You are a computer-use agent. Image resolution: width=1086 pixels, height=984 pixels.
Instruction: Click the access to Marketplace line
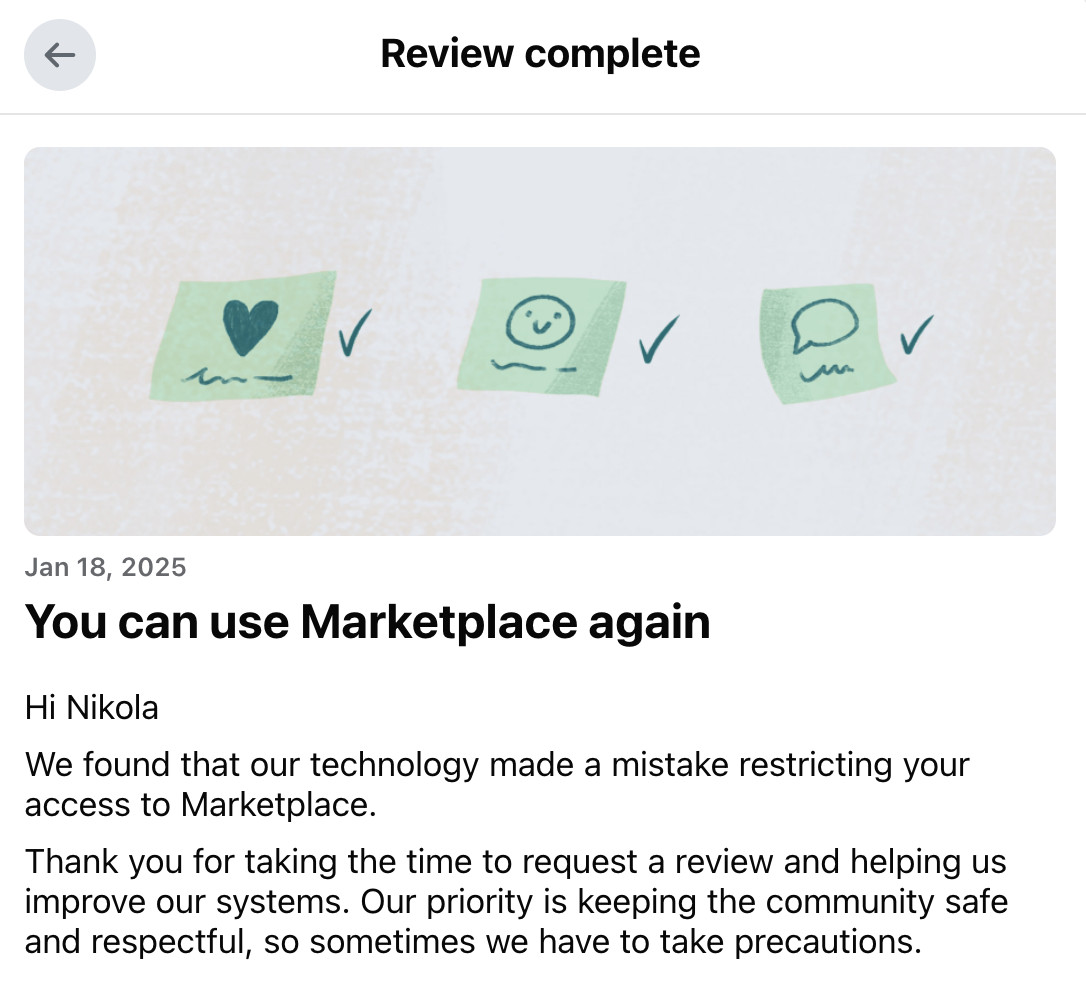pos(201,805)
